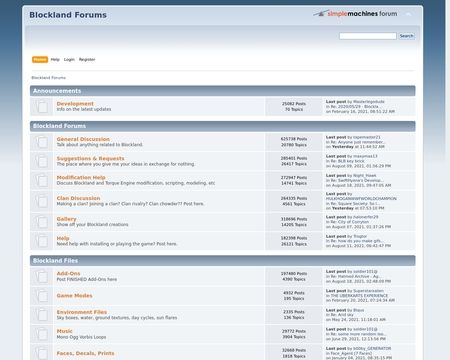Open the Add-Ons board link
The height and width of the screenshot is (360, 450).
tap(68, 273)
